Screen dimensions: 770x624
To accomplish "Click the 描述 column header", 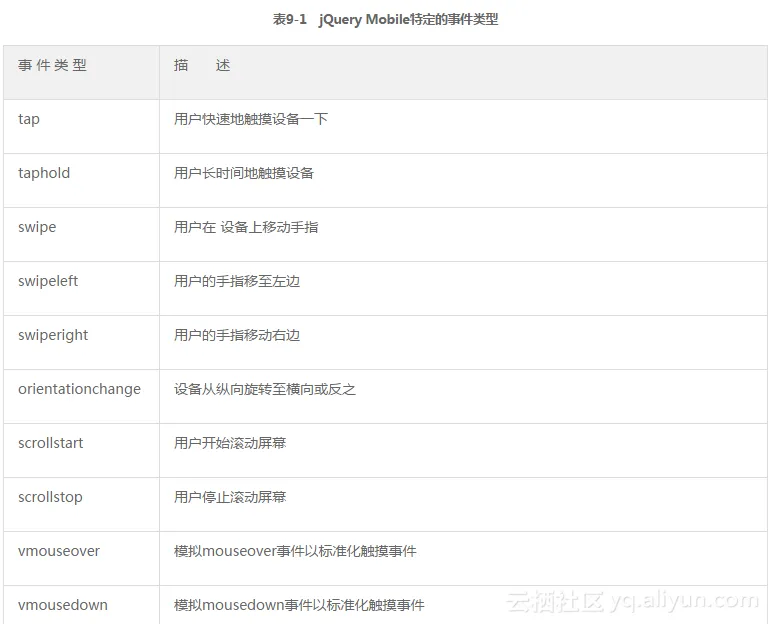I will tap(464, 73).
